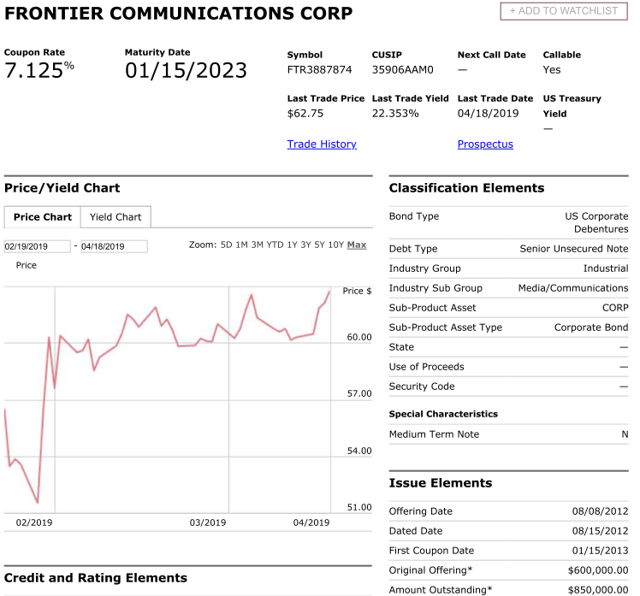Switch to the Yield Chart tab
This screenshot has height=596, width=640.
[115, 217]
